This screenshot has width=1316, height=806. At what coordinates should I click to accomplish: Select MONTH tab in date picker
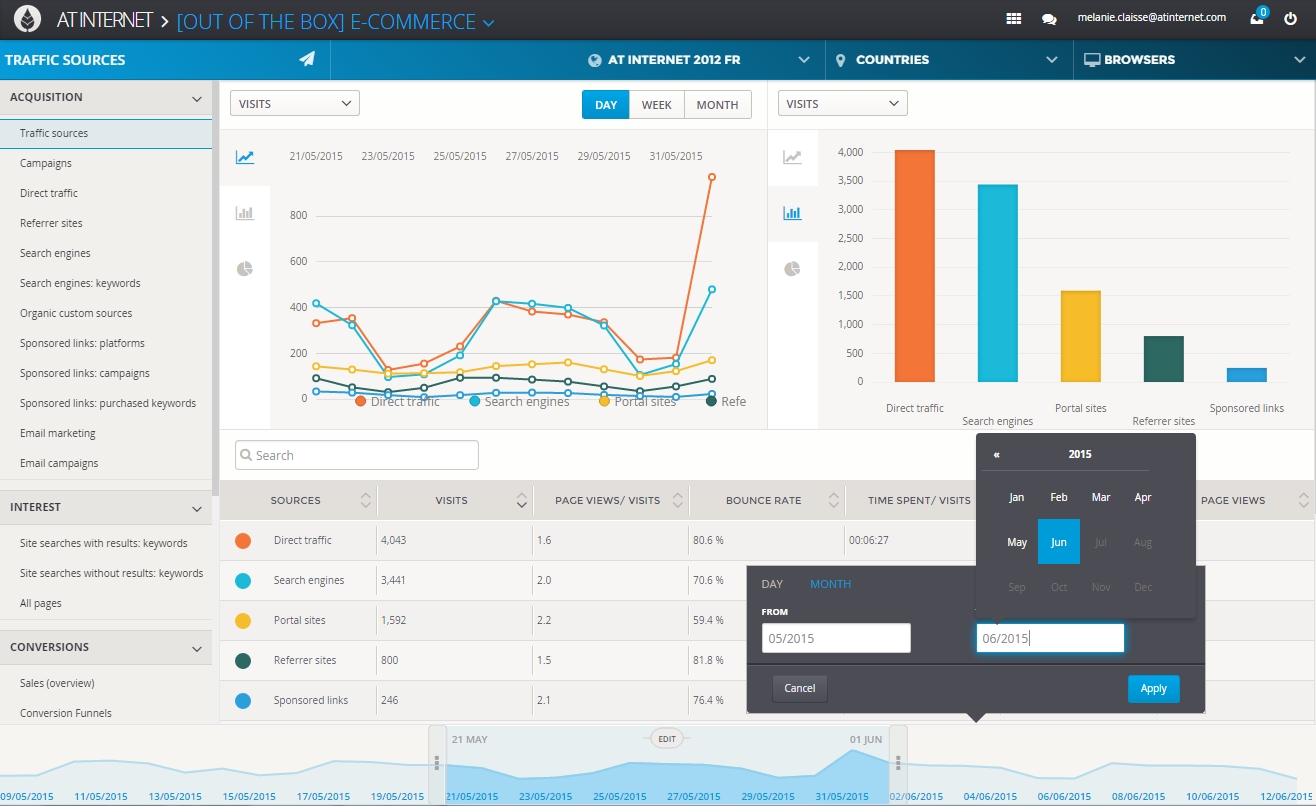pyautogui.click(x=831, y=584)
